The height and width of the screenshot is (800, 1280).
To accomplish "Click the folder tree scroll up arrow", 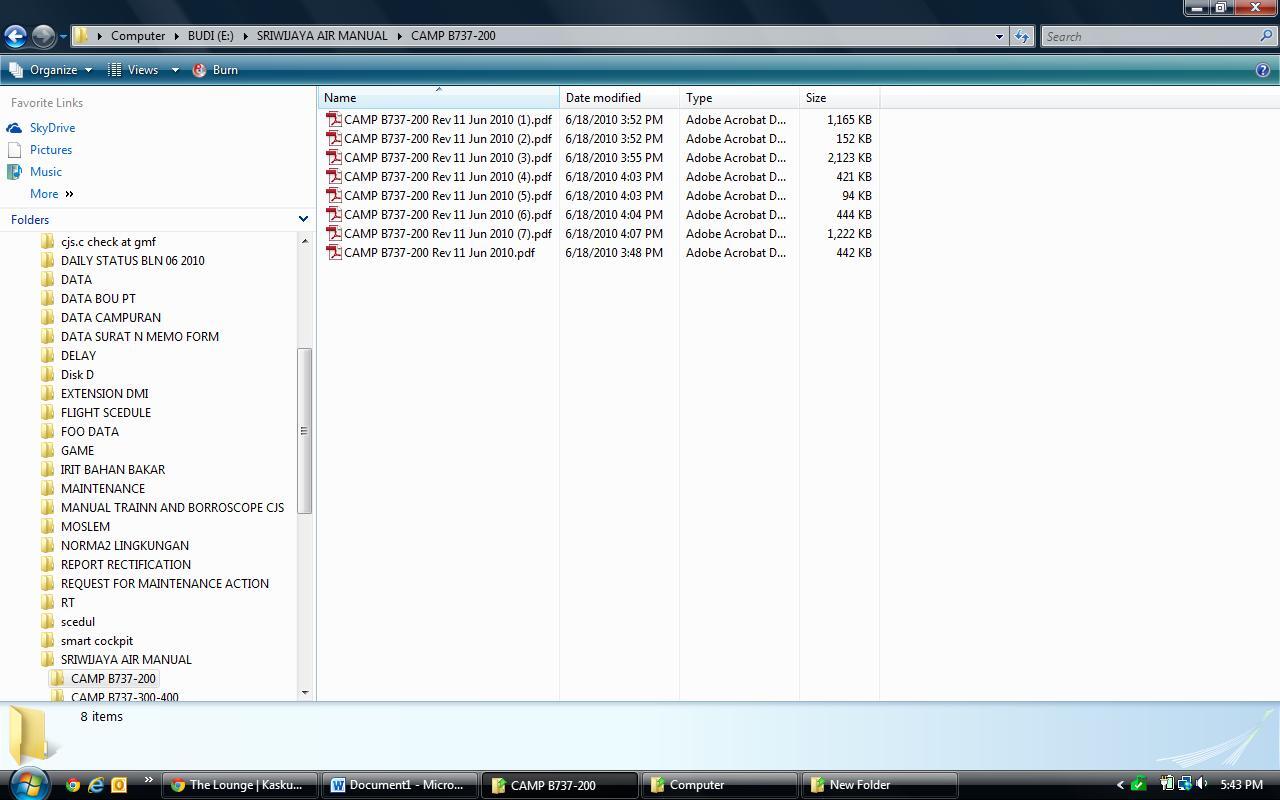I will [x=304, y=241].
